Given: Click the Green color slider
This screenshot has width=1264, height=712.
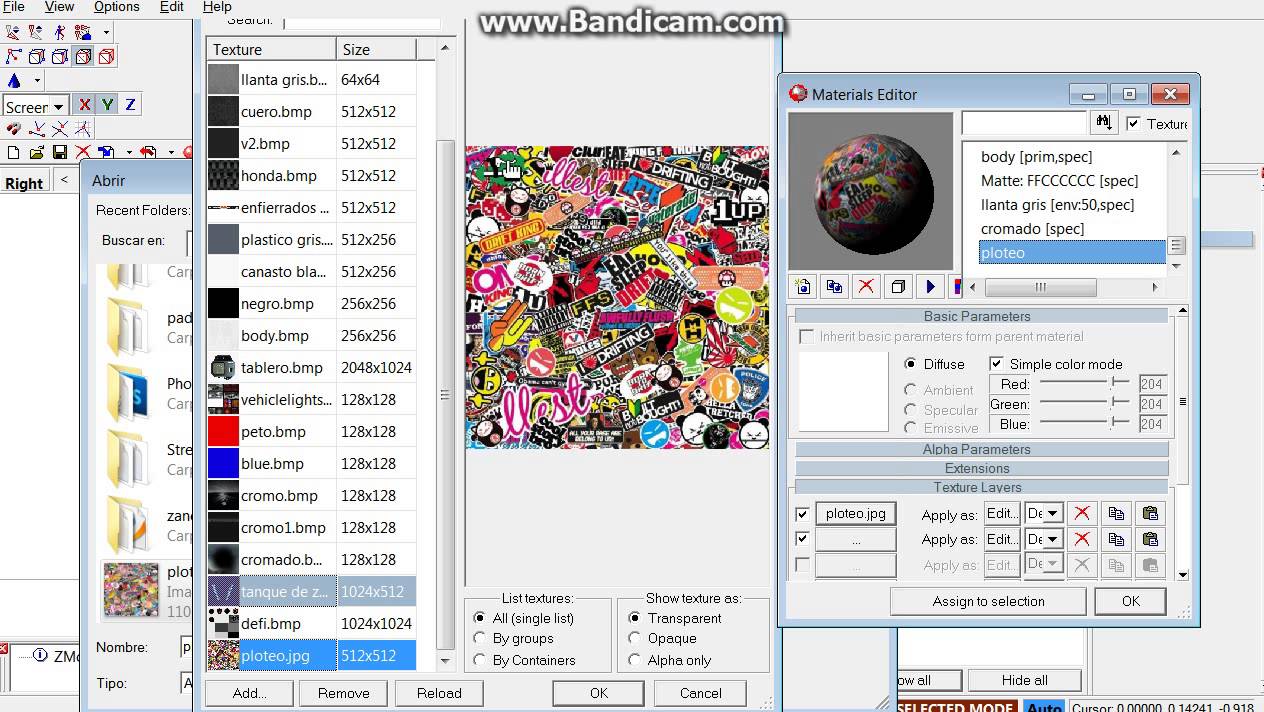Looking at the screenshot, I should [1084, 403].
